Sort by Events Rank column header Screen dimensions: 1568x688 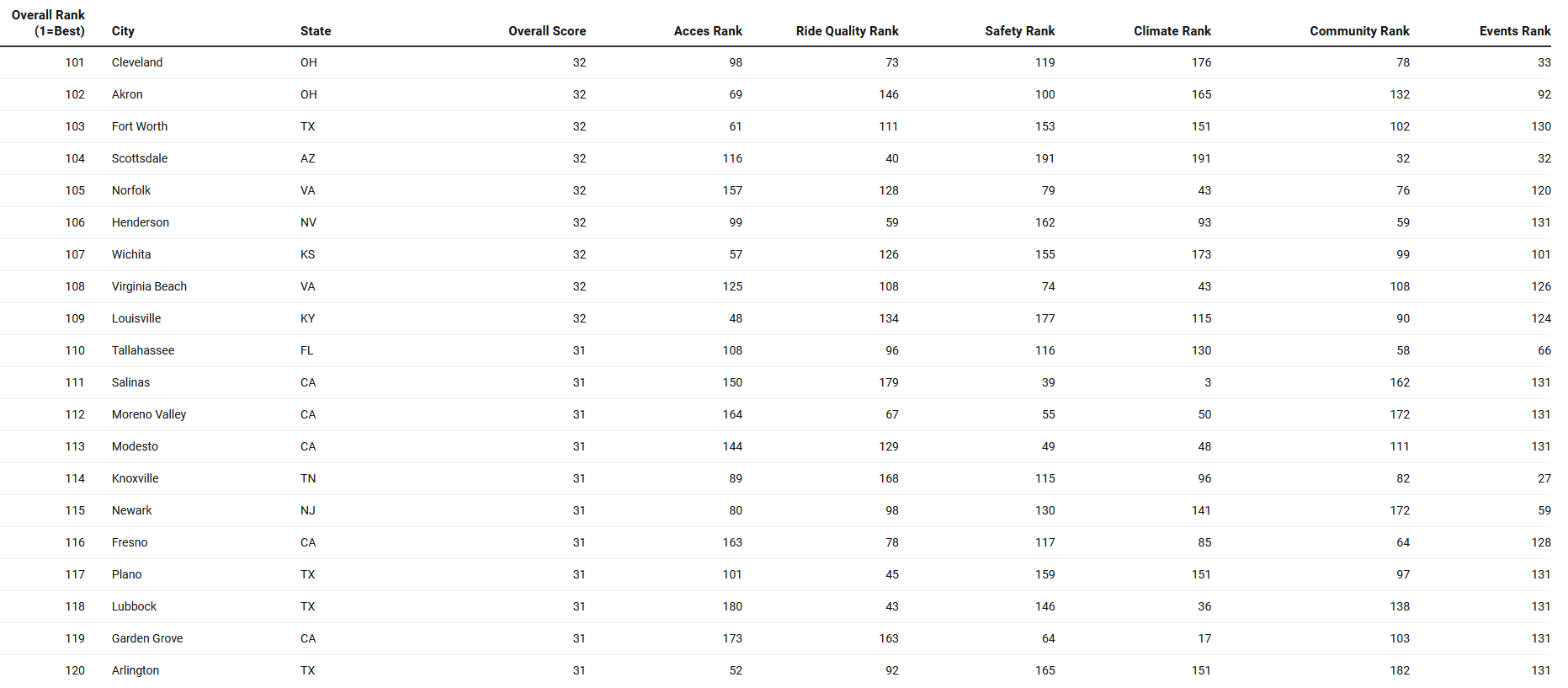1515,31
